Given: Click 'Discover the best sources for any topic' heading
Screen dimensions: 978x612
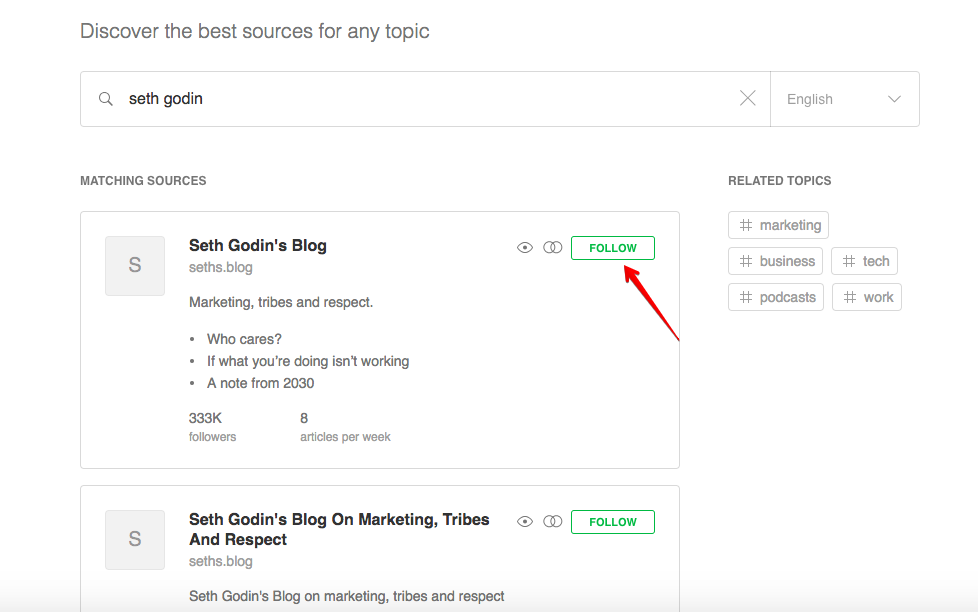Looking at the screenshot, I should tap(254, 31).
